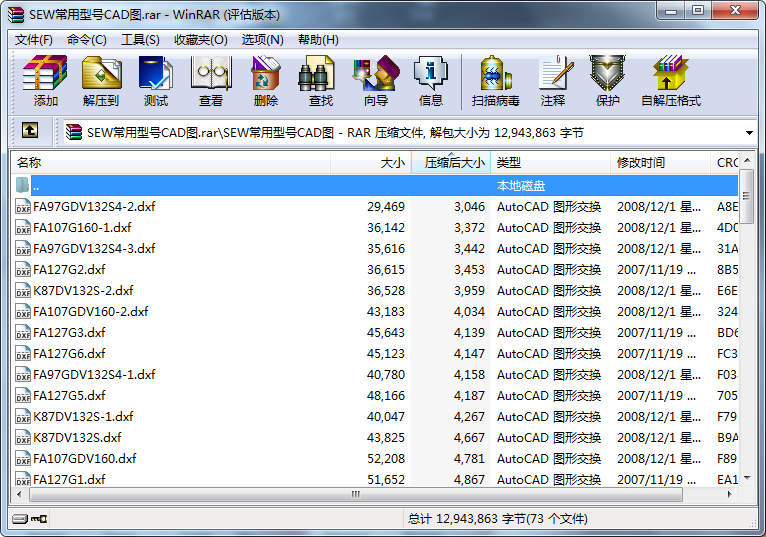Run the 测试 (Test) archive tool
The image size is (766, 537).
tap(156, 81)
